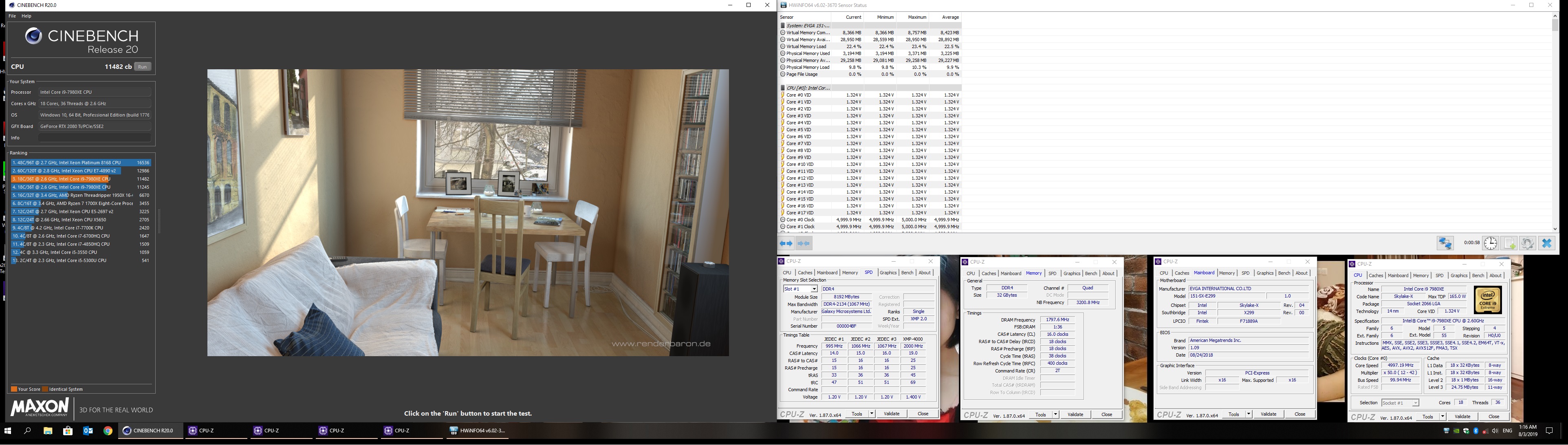Select Page File Usage sensor row
Viewport: 1568px width, 445px height.
point(870,74)
